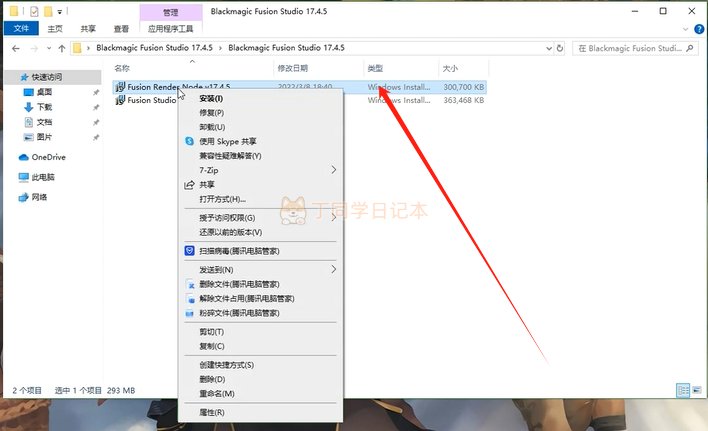The image size is (708, 431).
Task: Click 卸载(U) context menu entry
Action: pyautogui.click(x=212, y=127)
